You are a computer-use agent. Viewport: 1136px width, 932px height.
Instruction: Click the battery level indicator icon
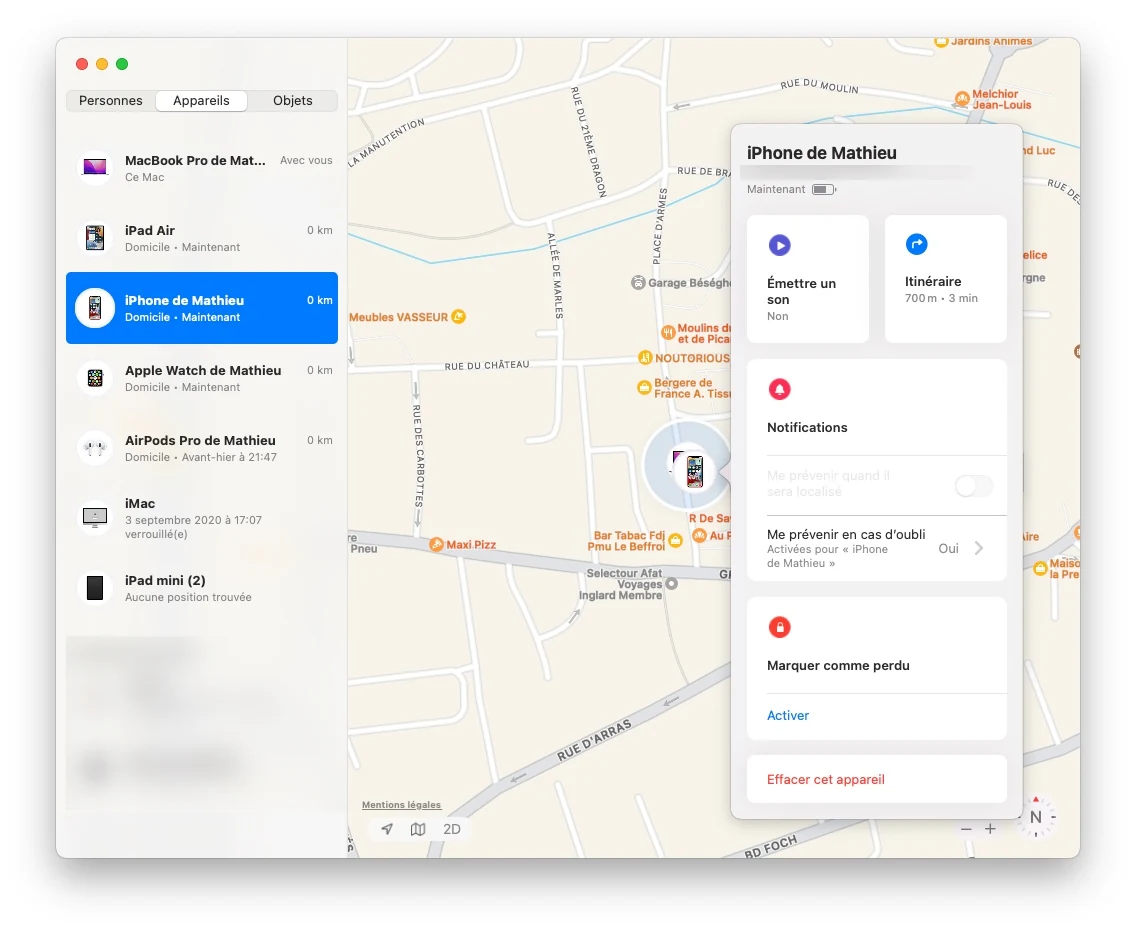pyautogui.click(x=824, y=189)
